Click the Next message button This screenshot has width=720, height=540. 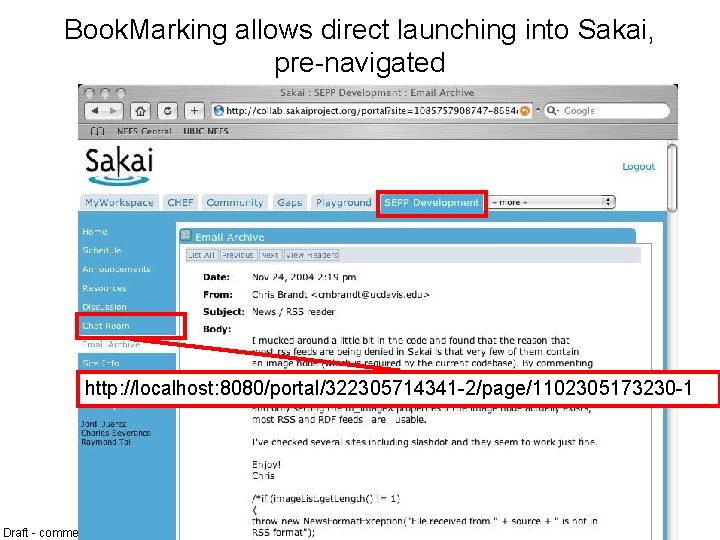click(x=270, y=255)
